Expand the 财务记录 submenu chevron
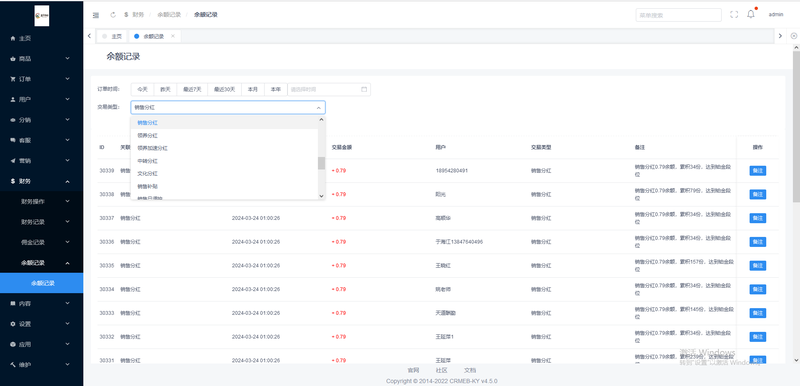Viewport: 800px width, 386px height. click(x=67, y=222)
